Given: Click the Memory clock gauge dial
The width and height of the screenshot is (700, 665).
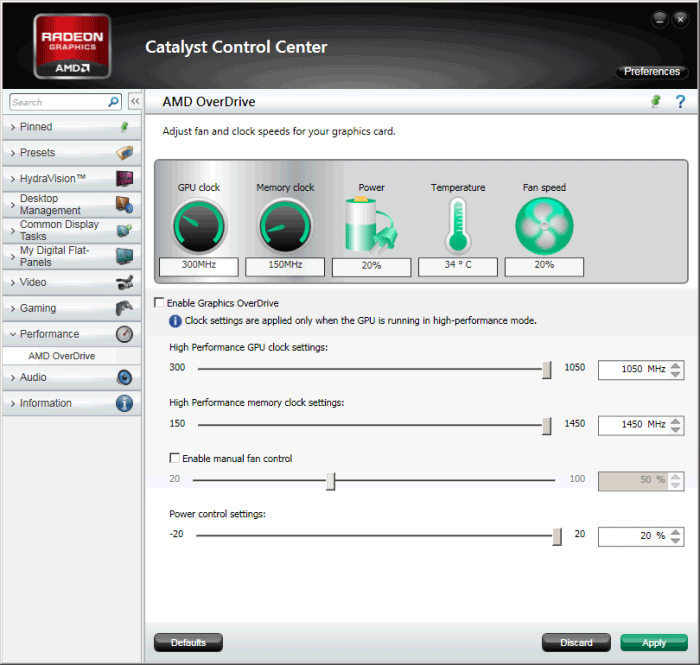Looking at the screenshot, I should point(285,226).
